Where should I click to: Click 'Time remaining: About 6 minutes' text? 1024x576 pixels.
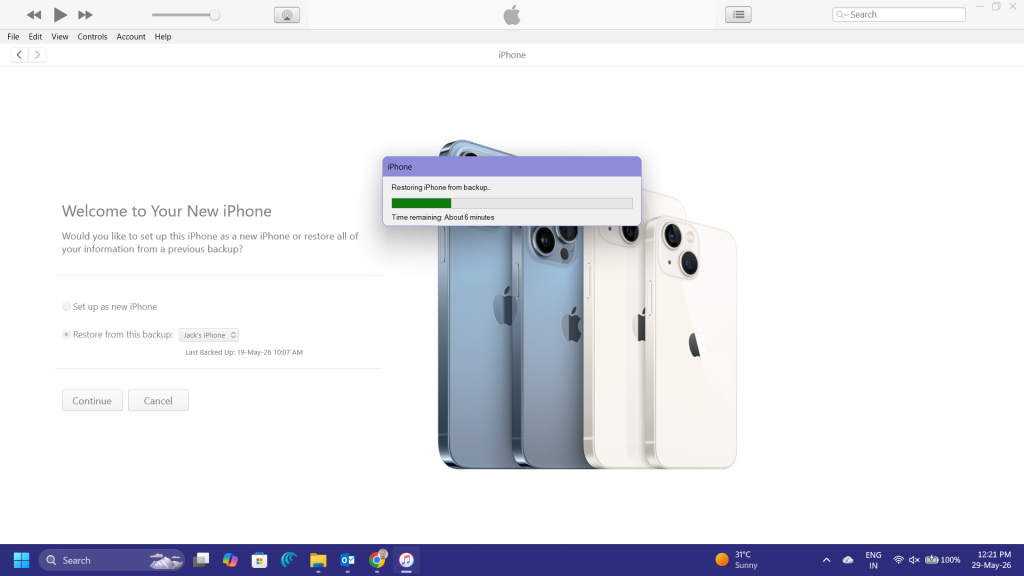pyautogui.click(x=443, y=217)
